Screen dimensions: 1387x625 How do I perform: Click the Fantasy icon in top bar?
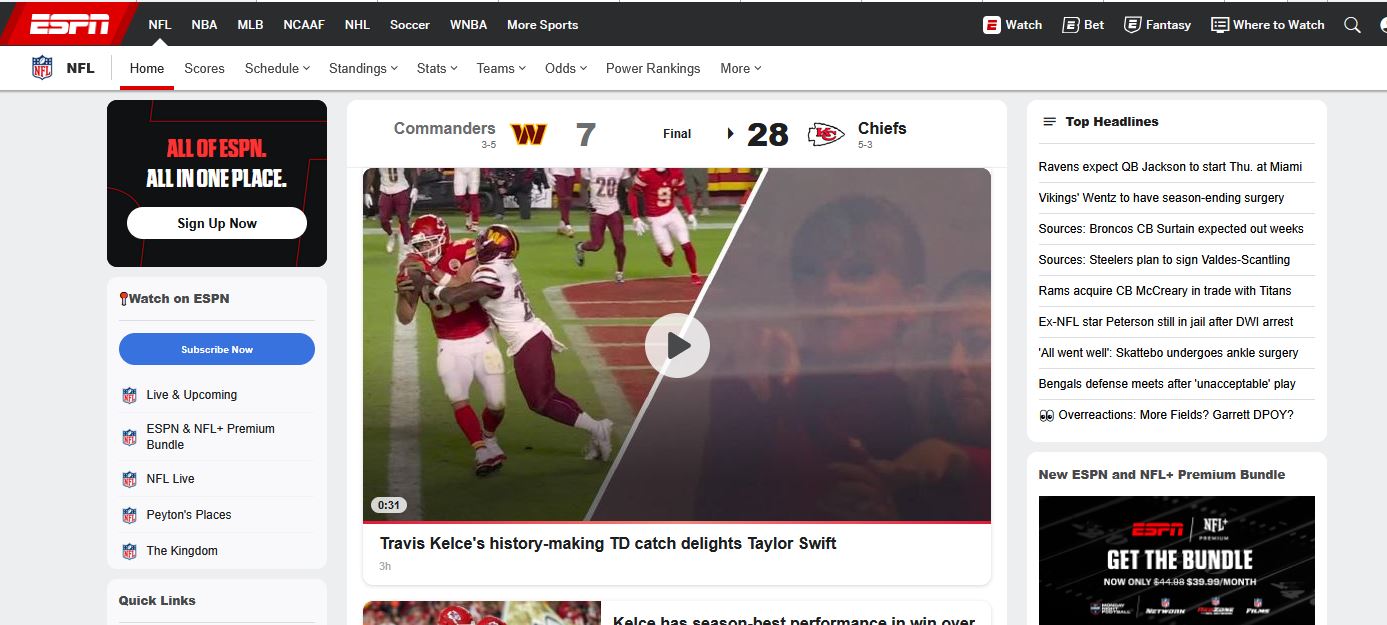point(1132,25)
